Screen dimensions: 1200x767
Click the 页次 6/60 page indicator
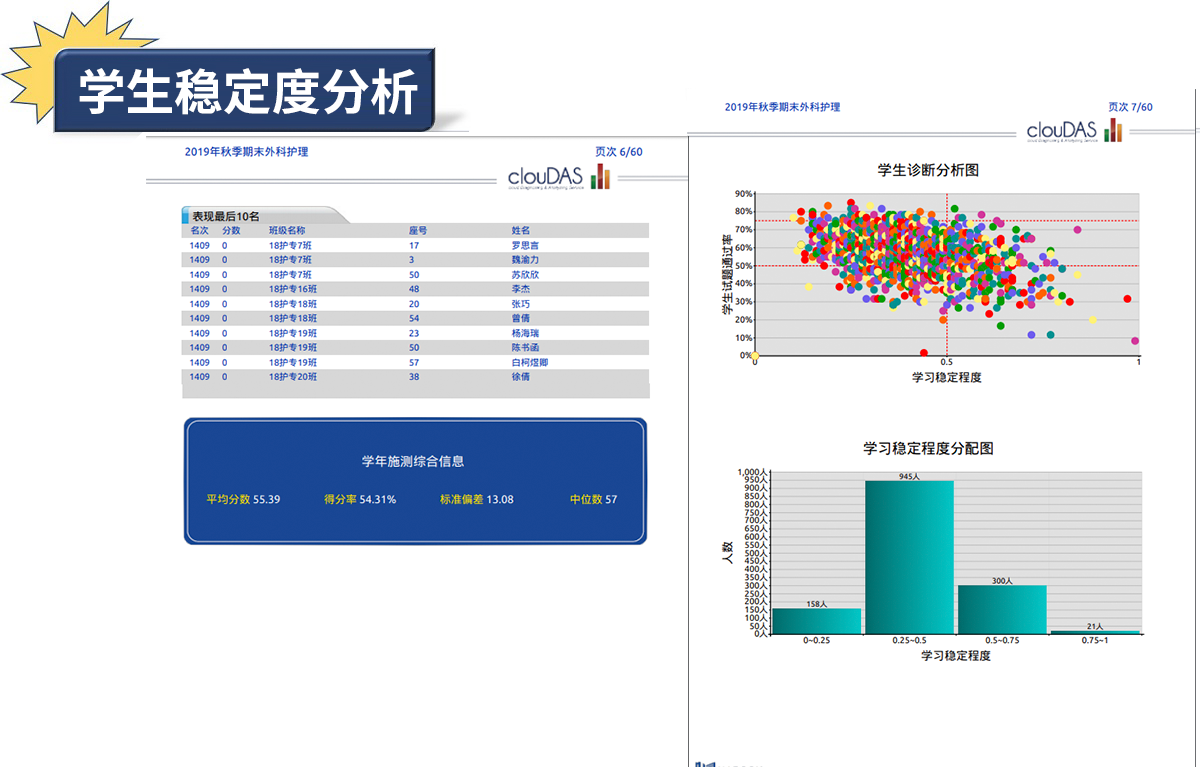point(618,152)
